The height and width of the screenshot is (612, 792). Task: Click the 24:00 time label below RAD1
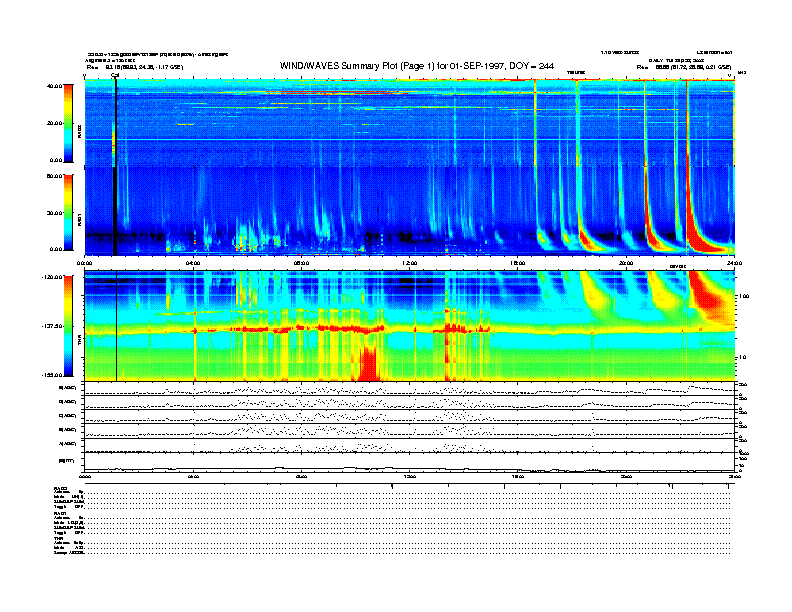[734, 263]
